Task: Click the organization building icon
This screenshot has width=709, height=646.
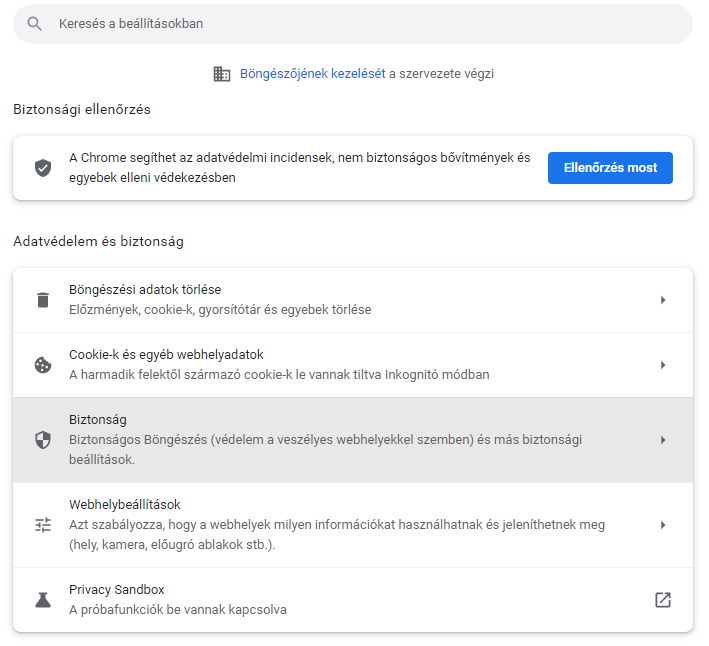Action: pos(222,74)
